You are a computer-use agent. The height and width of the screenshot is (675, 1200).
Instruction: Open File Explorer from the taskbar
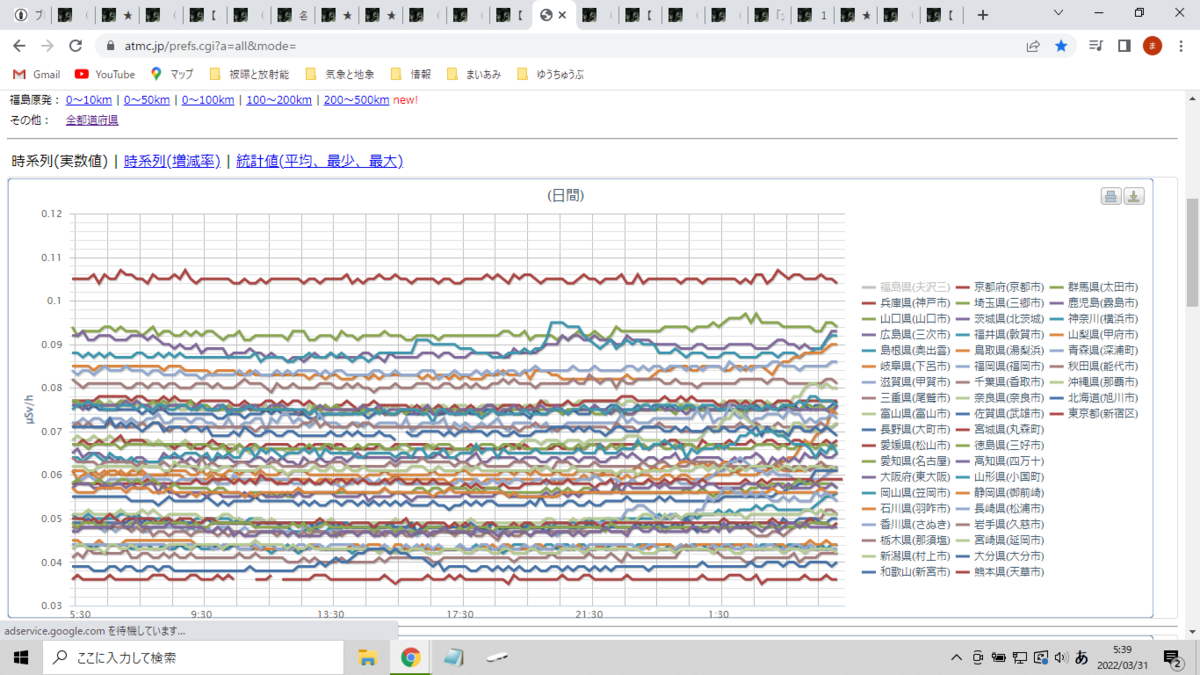pyautogui.click(x=367, y=657)
